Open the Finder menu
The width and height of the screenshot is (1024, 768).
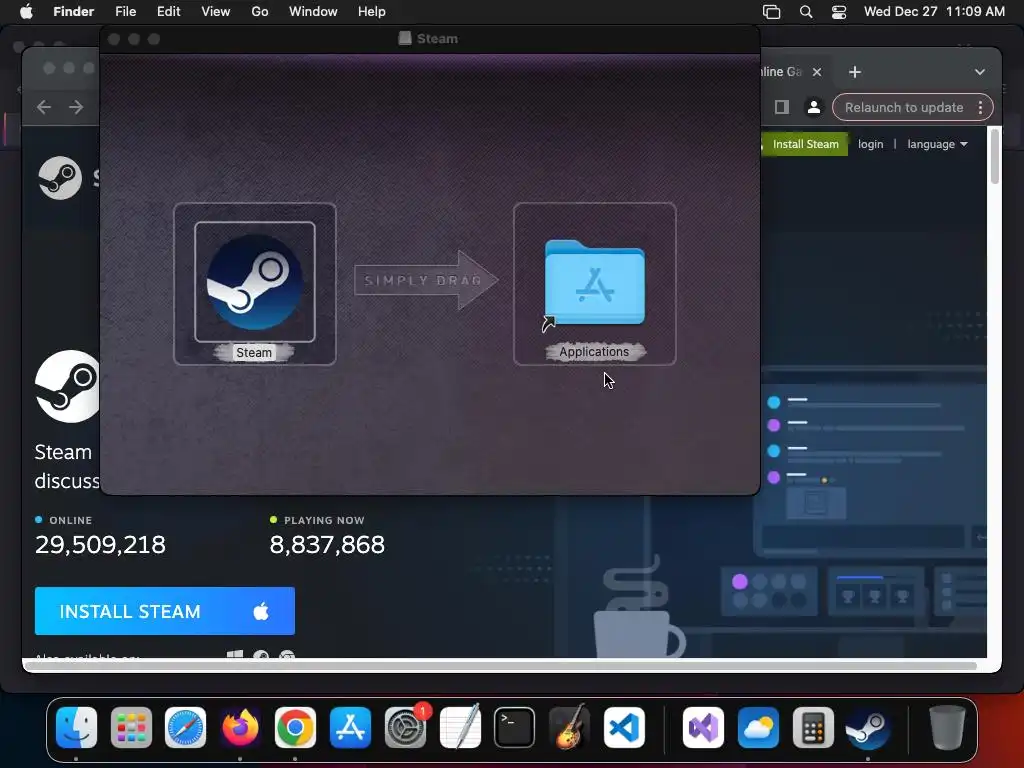(x=73, y=11)
